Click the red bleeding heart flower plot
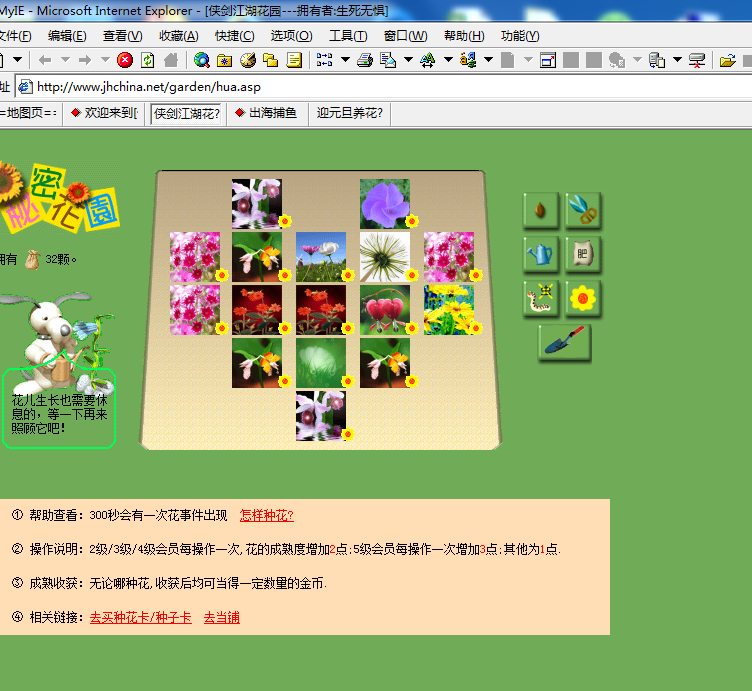The image size is (752, 691). [385, 310]
